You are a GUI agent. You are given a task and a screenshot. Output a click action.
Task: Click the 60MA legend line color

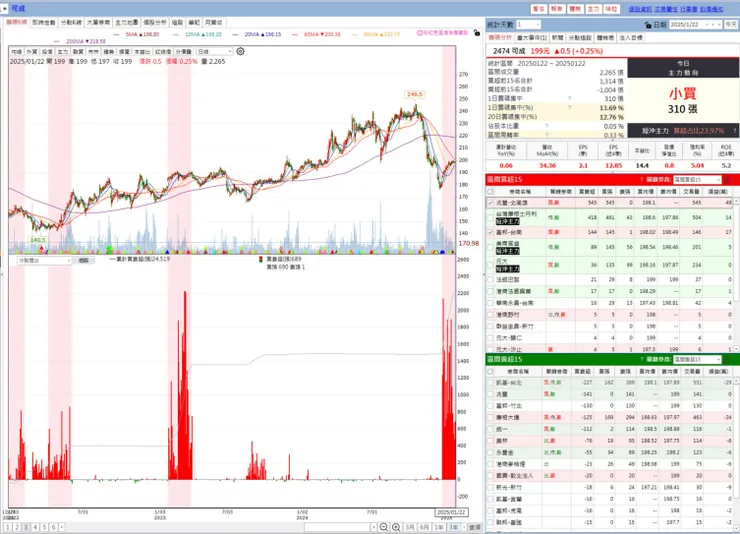point(297,34)
